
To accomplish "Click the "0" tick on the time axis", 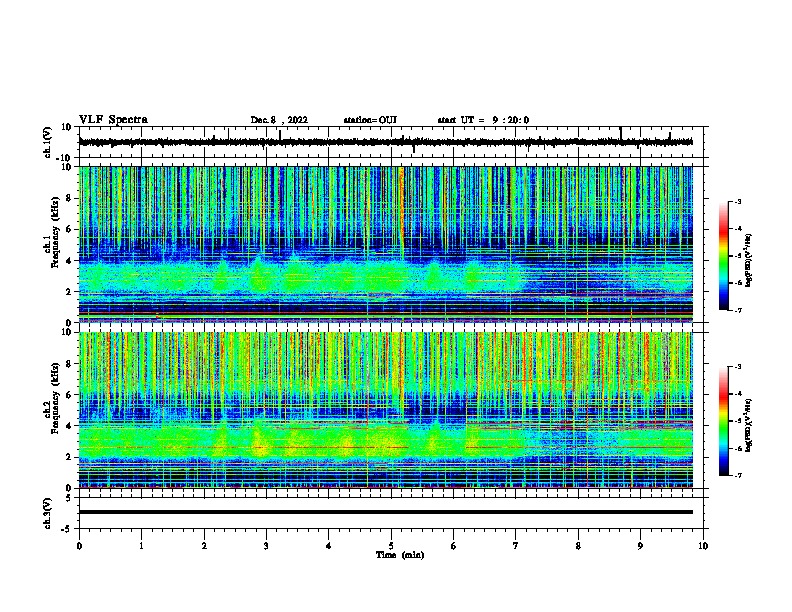I will [79, 546].
